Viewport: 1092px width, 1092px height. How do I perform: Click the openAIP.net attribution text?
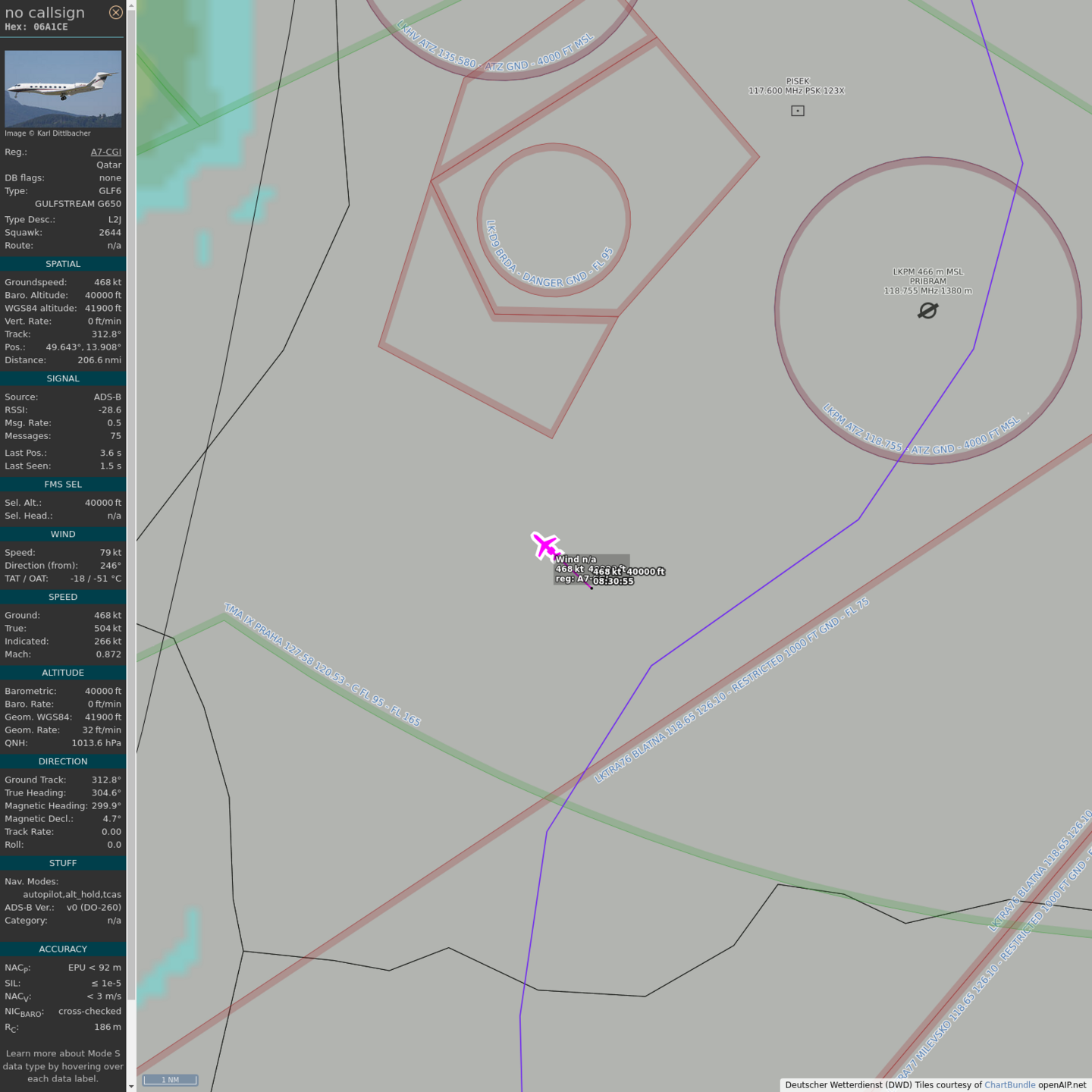pos(1062,1084)
